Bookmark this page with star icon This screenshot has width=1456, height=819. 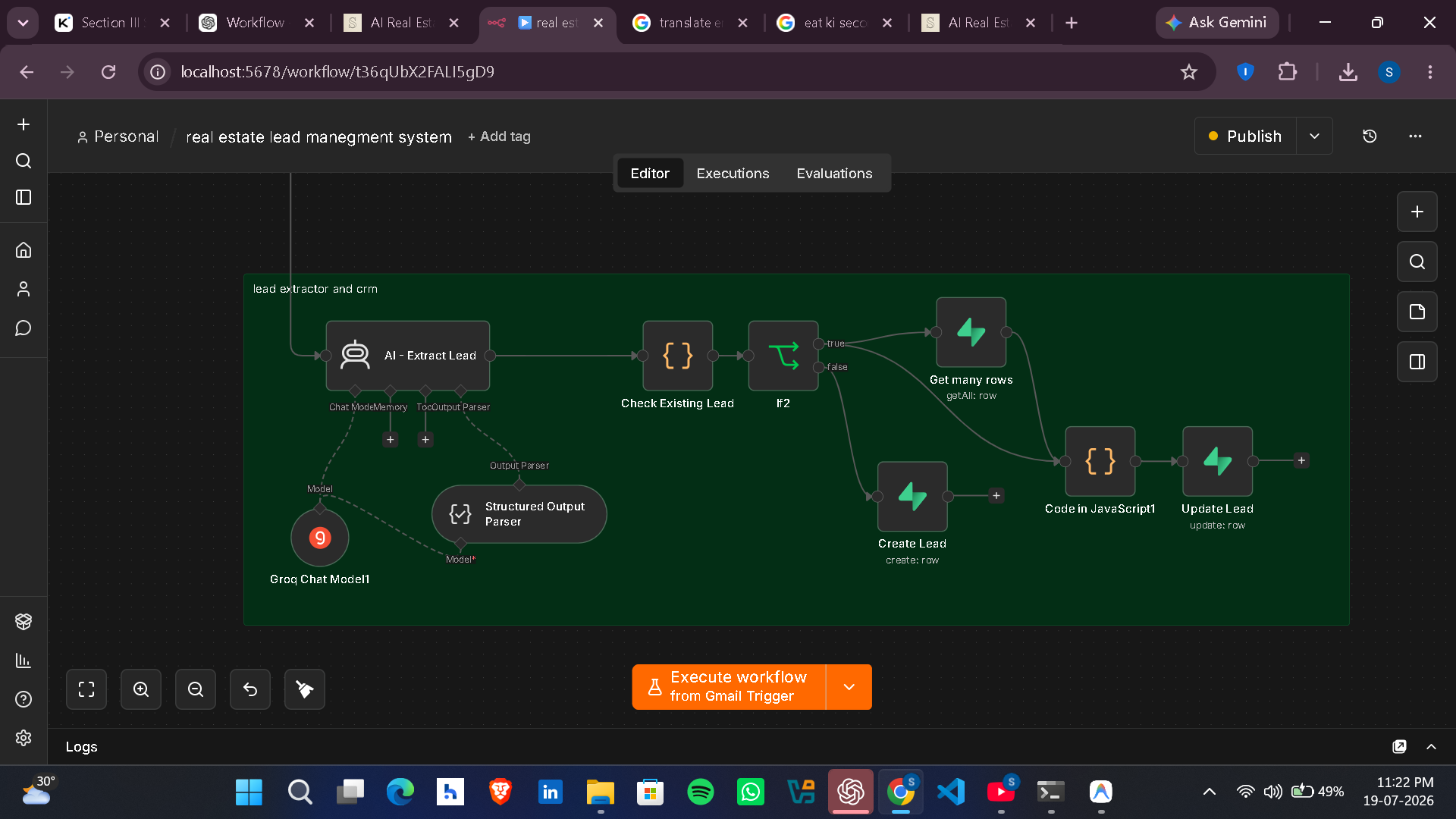point(1188,72)
